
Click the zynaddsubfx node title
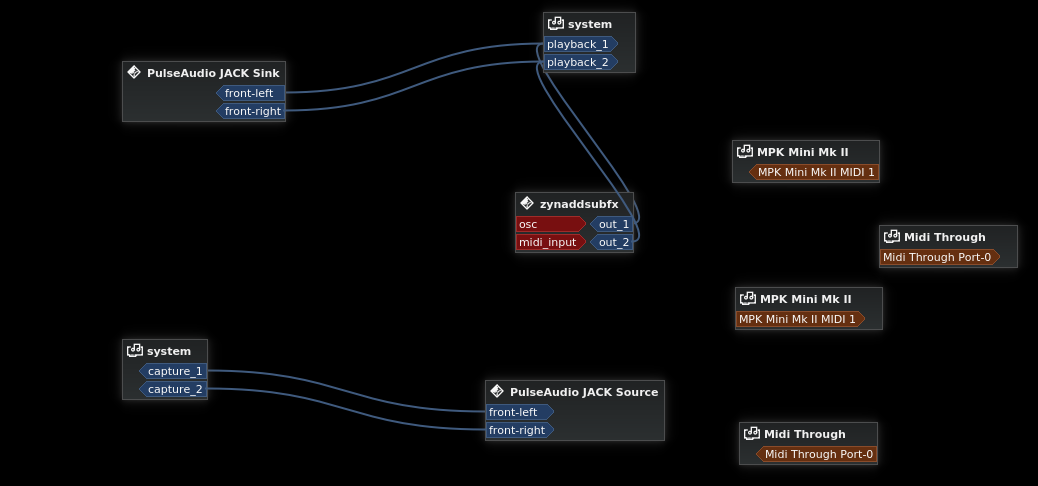tap(579, 204)
